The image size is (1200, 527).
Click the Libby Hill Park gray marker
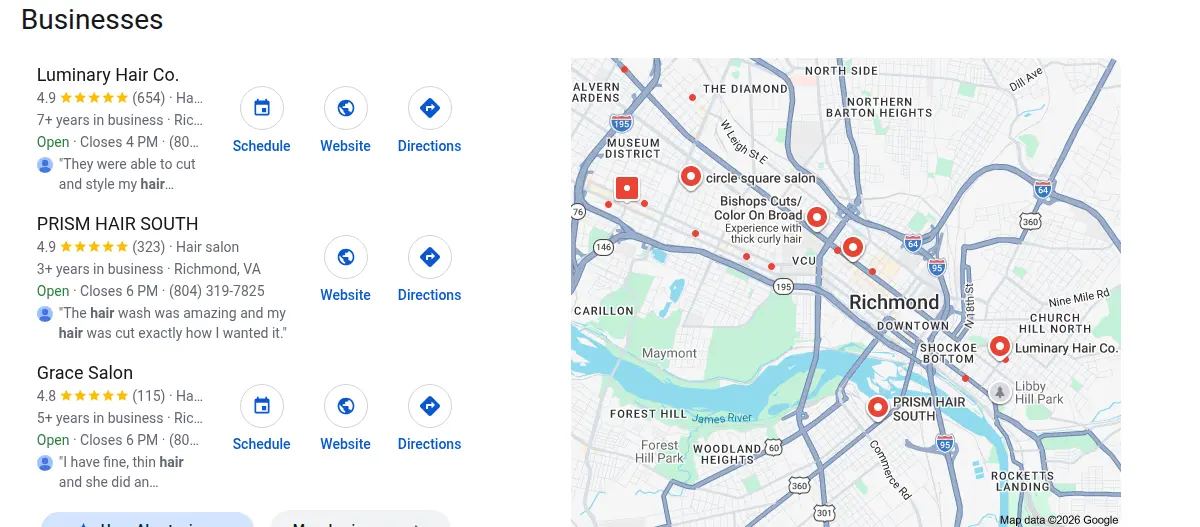pos(998,392)
